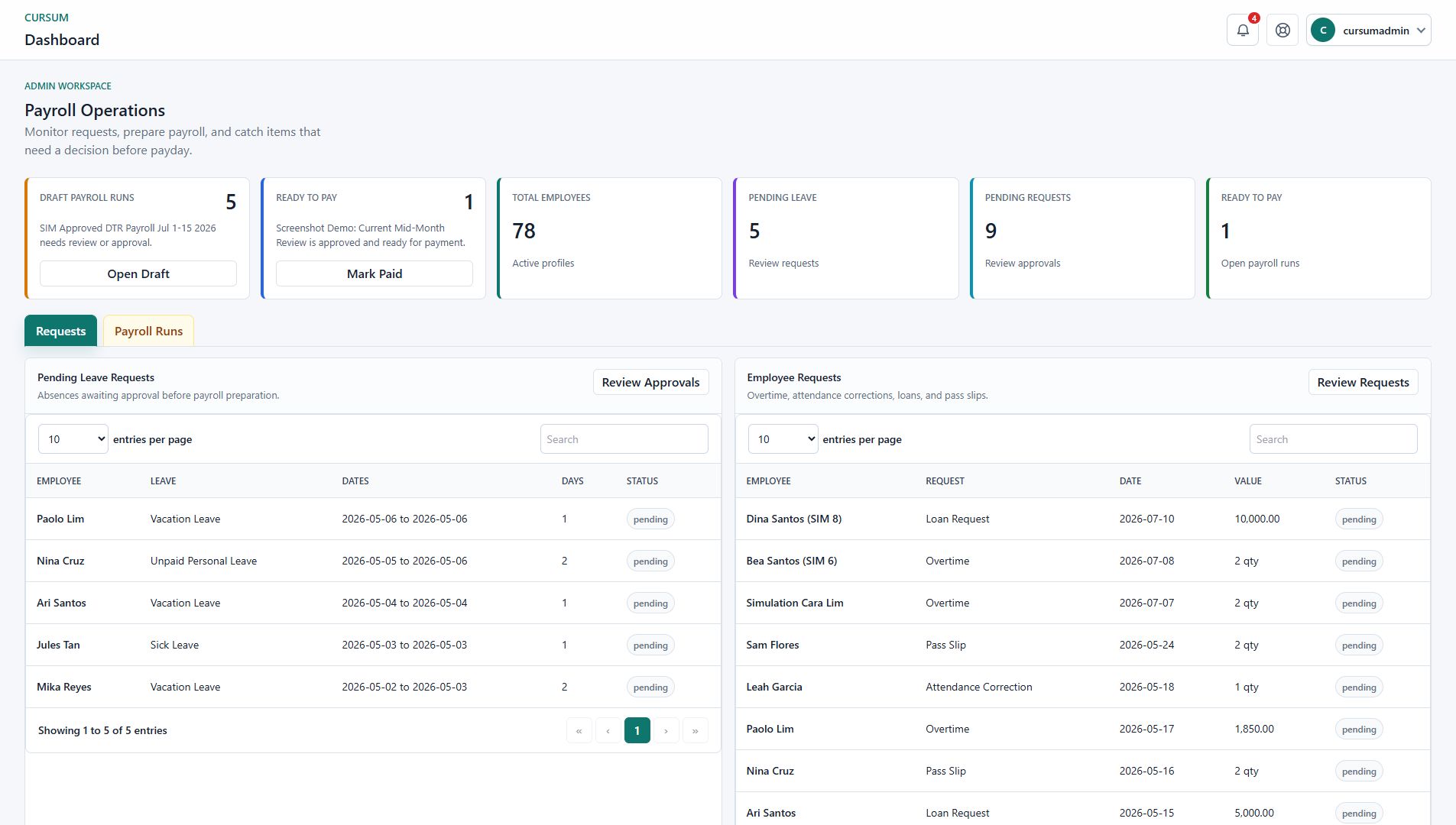Go to first page of leave table
The height and width of the screenshot is (825, 1456).
coord(579,730)
